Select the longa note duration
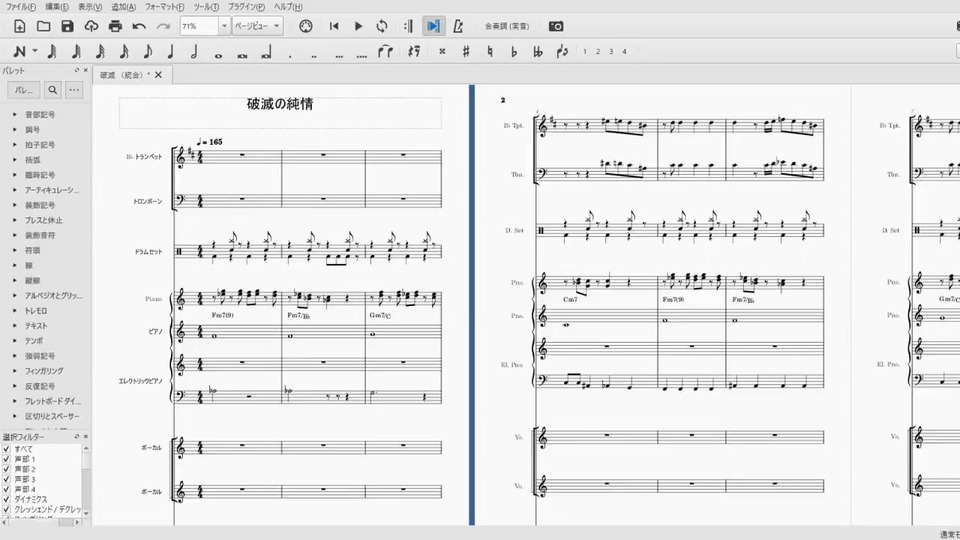The width and height of the screenshot is (960, 540). click(x=266, y=53)
